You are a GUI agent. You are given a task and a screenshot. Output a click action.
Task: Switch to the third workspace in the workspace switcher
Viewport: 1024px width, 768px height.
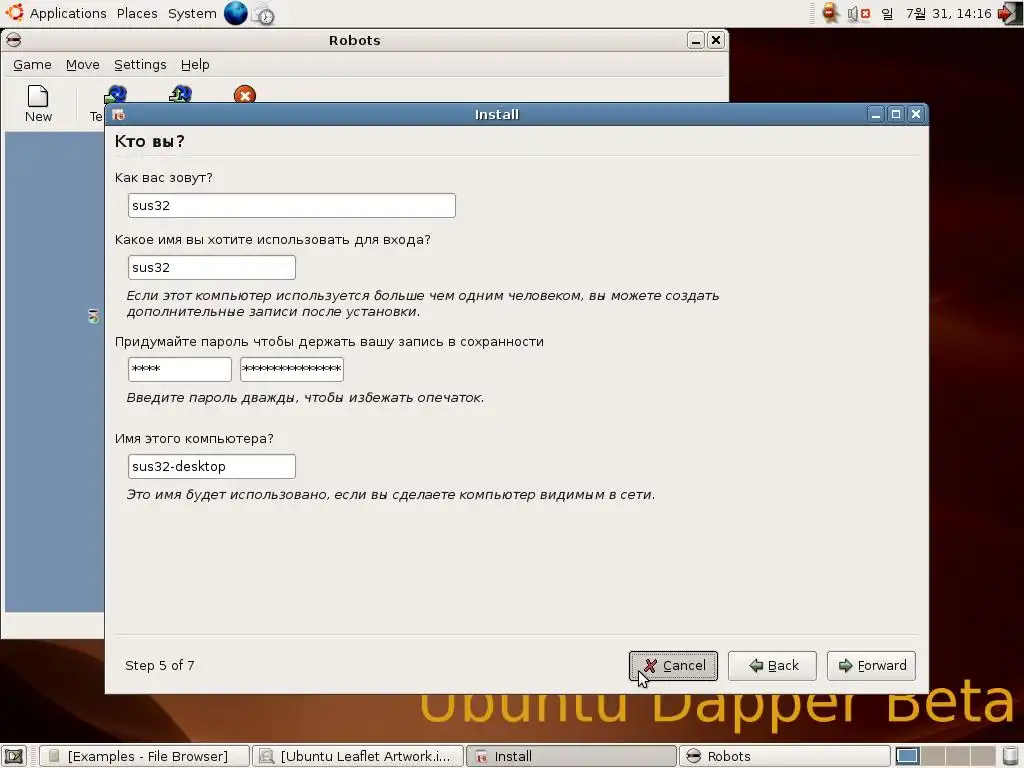tap(957, 756)
